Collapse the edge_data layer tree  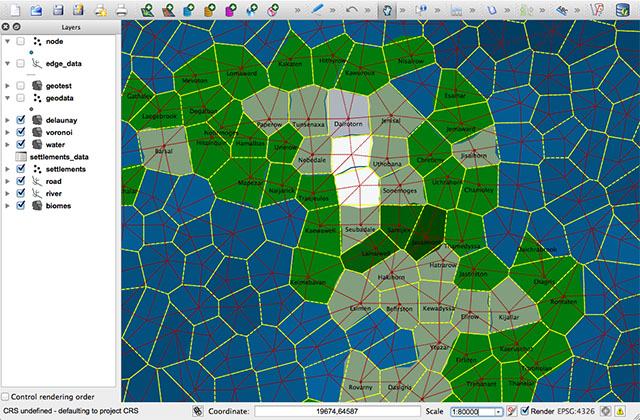point(7,63)
